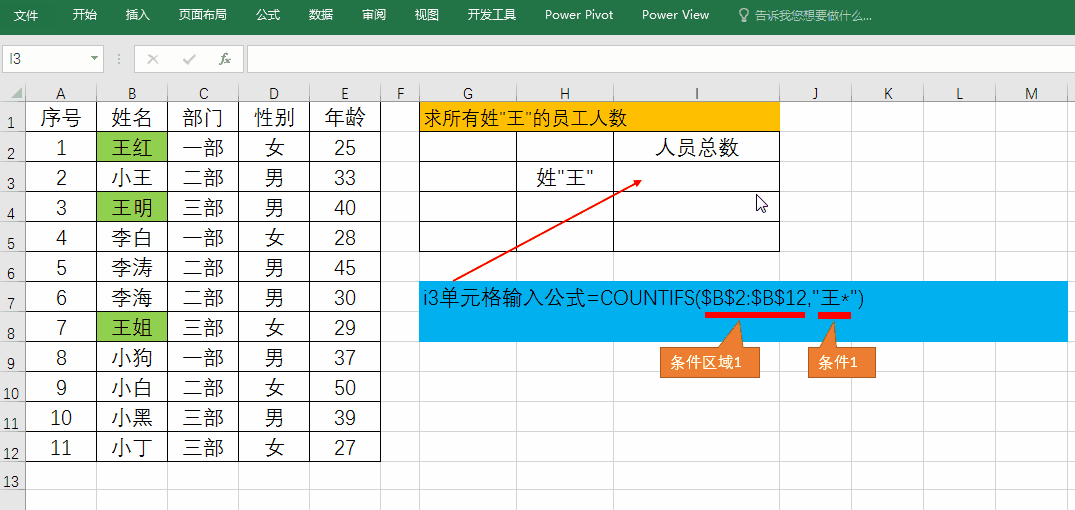The width and height of the screenshot is (1075, 510).
Task: Click the 性别 header cell
Action: 274,118
